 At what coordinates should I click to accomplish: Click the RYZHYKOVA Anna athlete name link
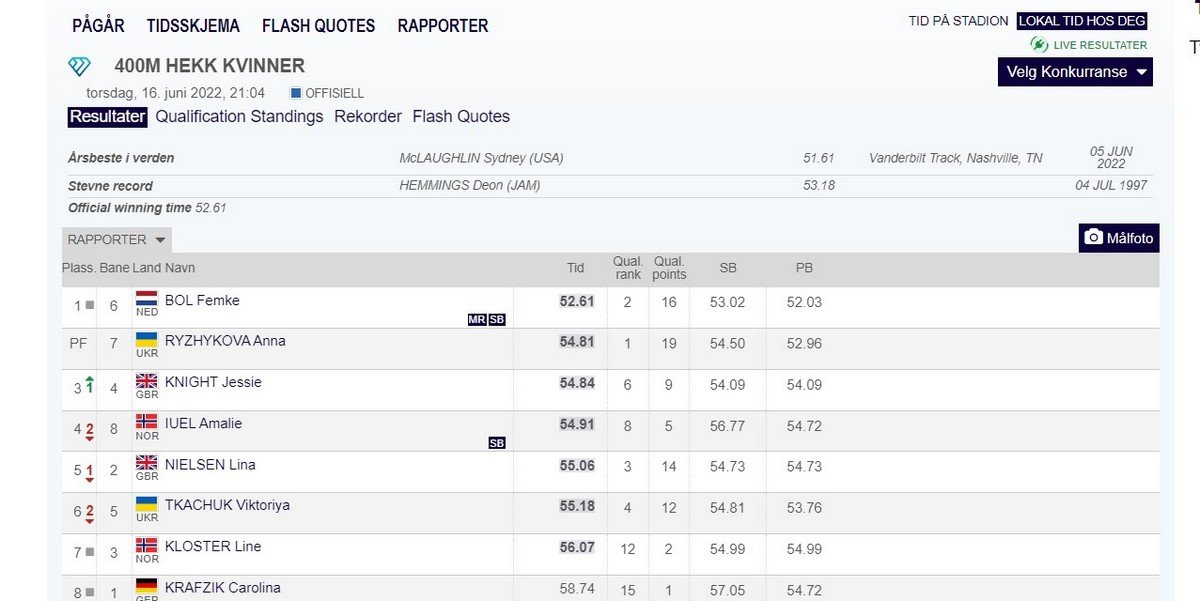point(225,341)
